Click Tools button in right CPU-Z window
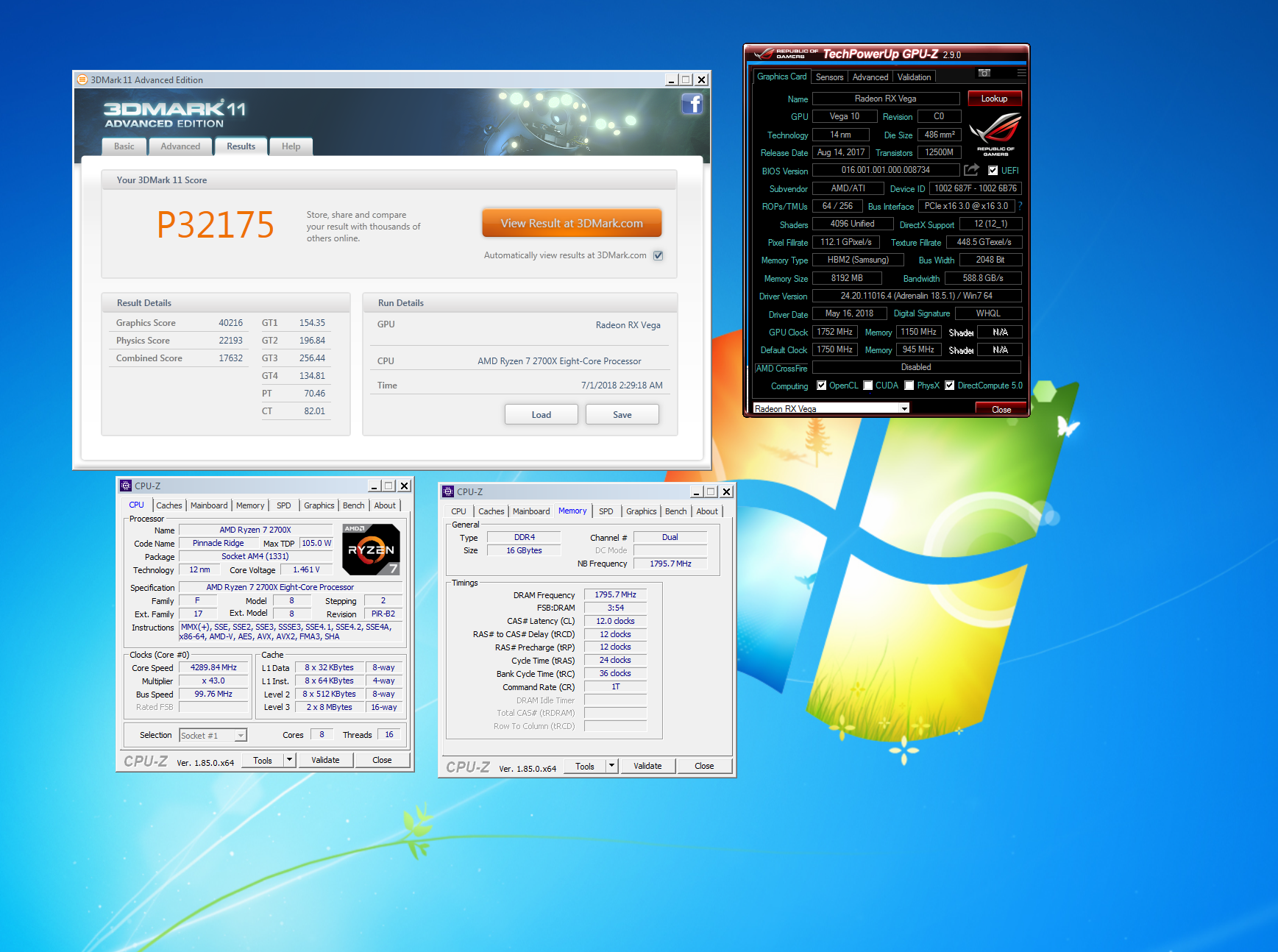 (585, 766)
